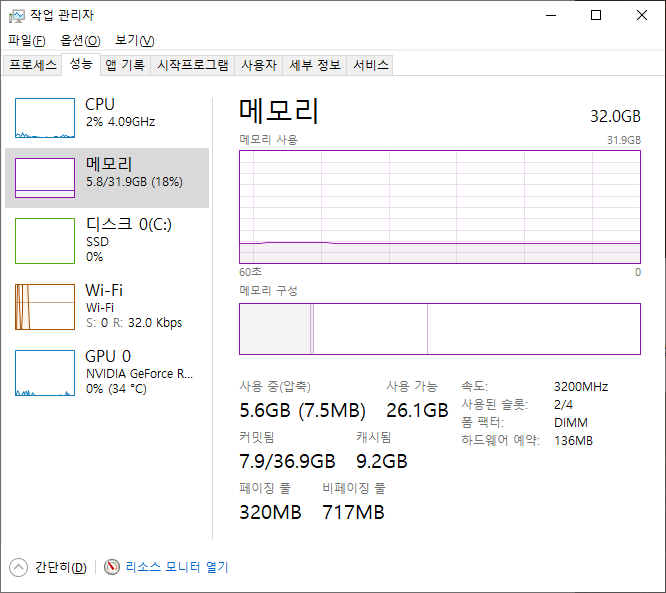666x593 pixels.
Task: Click the 32.0GB total memory value
Action: tap(615, 116)
